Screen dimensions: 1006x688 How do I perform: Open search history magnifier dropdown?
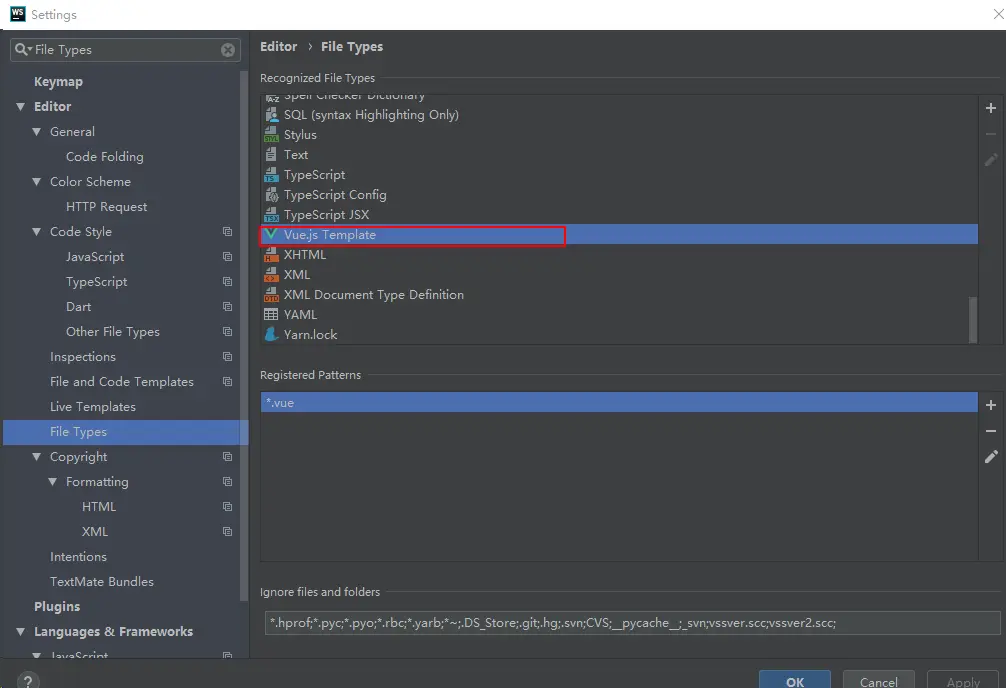tap(24, 49)
